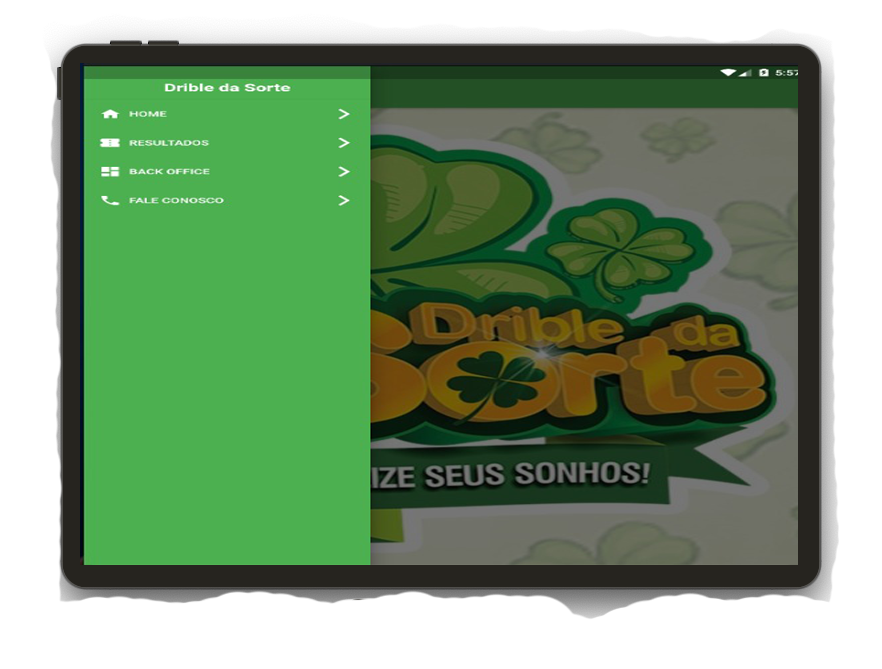
Task: Expand the Fale Conosco chevron arrow
Action: pos(344,200)
